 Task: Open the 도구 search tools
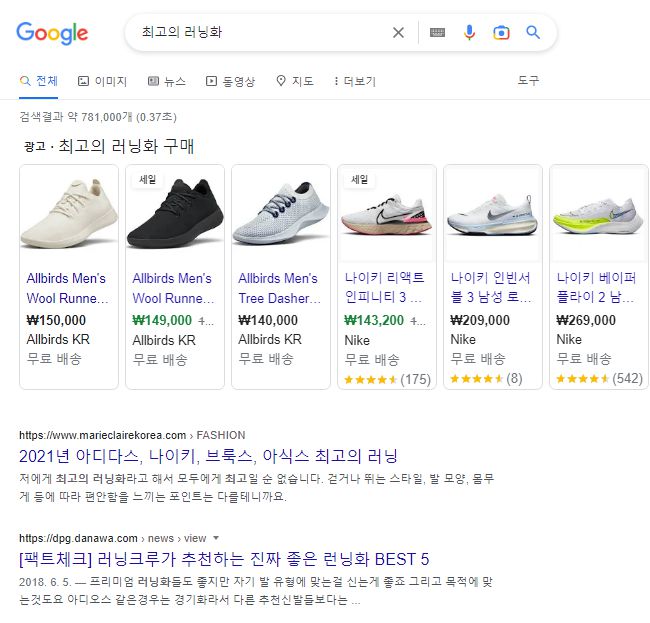(528, 81)
